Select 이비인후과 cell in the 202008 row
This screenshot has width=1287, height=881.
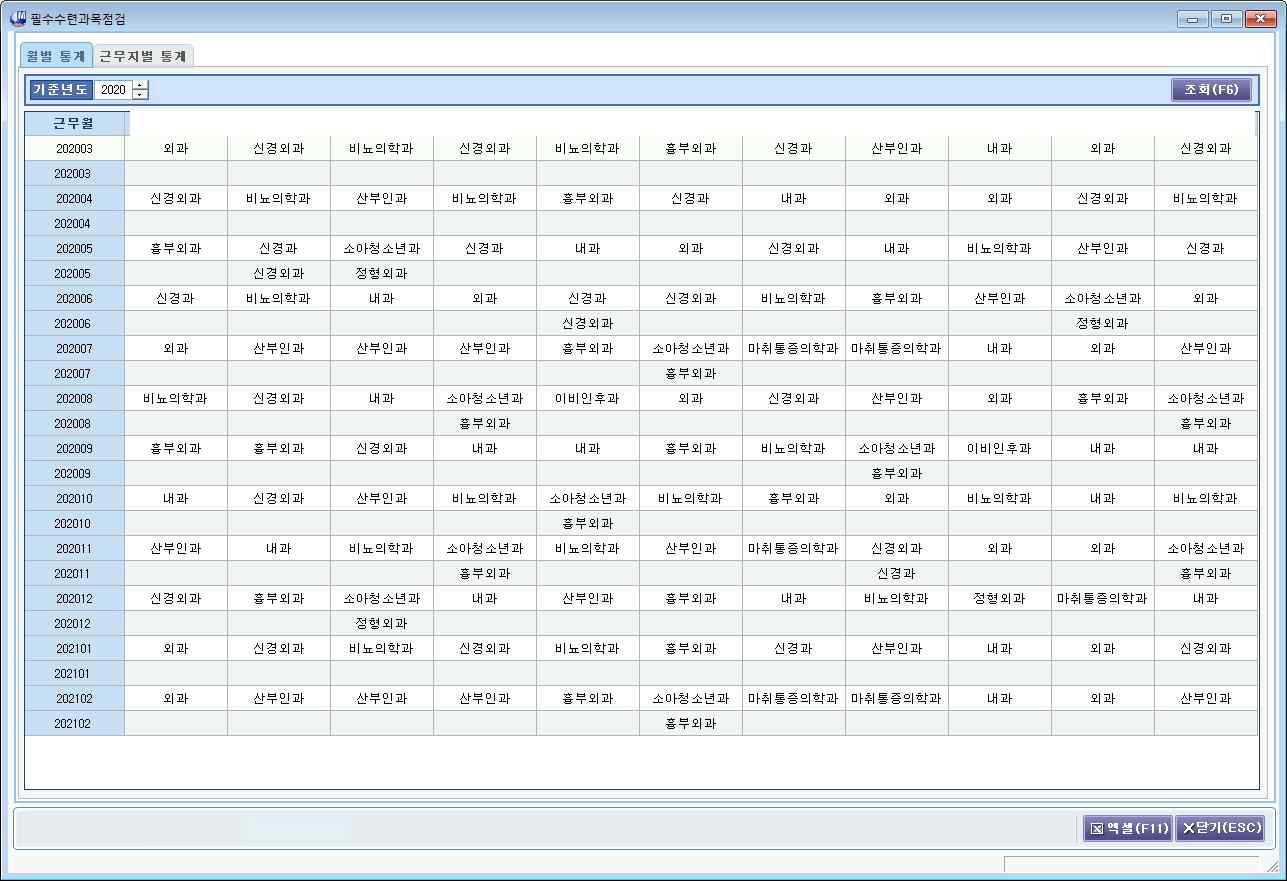[587, 398]
